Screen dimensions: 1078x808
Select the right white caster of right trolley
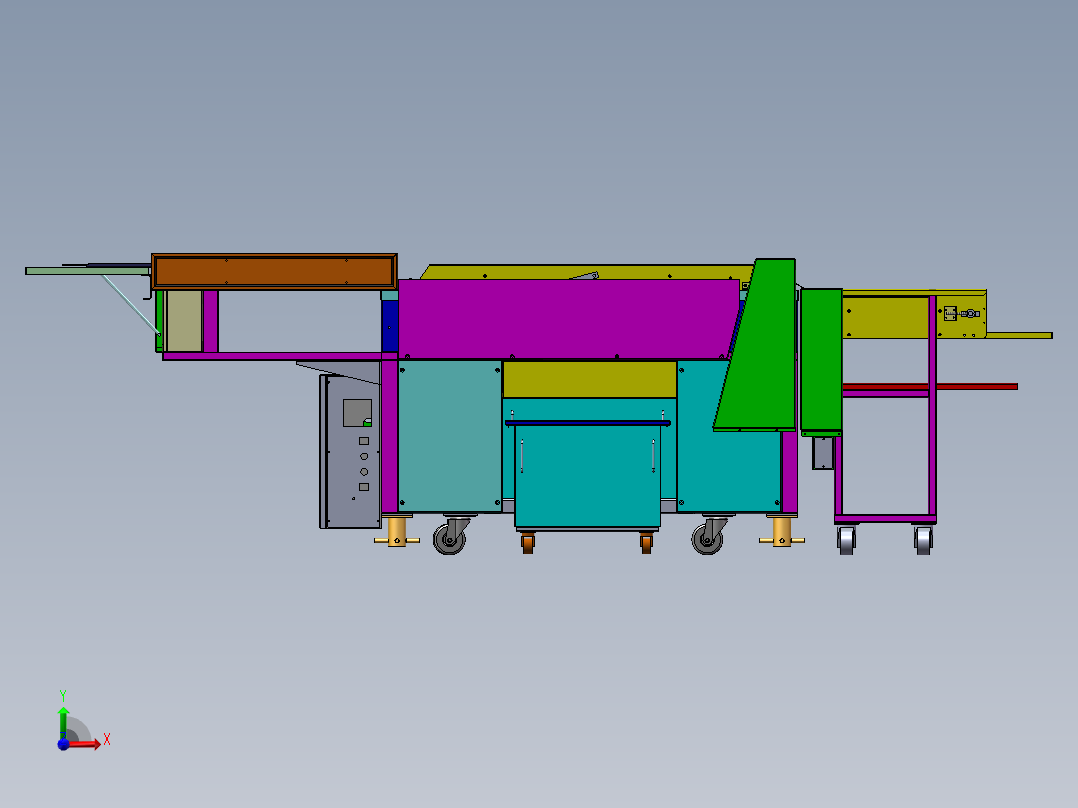[923, 540]
